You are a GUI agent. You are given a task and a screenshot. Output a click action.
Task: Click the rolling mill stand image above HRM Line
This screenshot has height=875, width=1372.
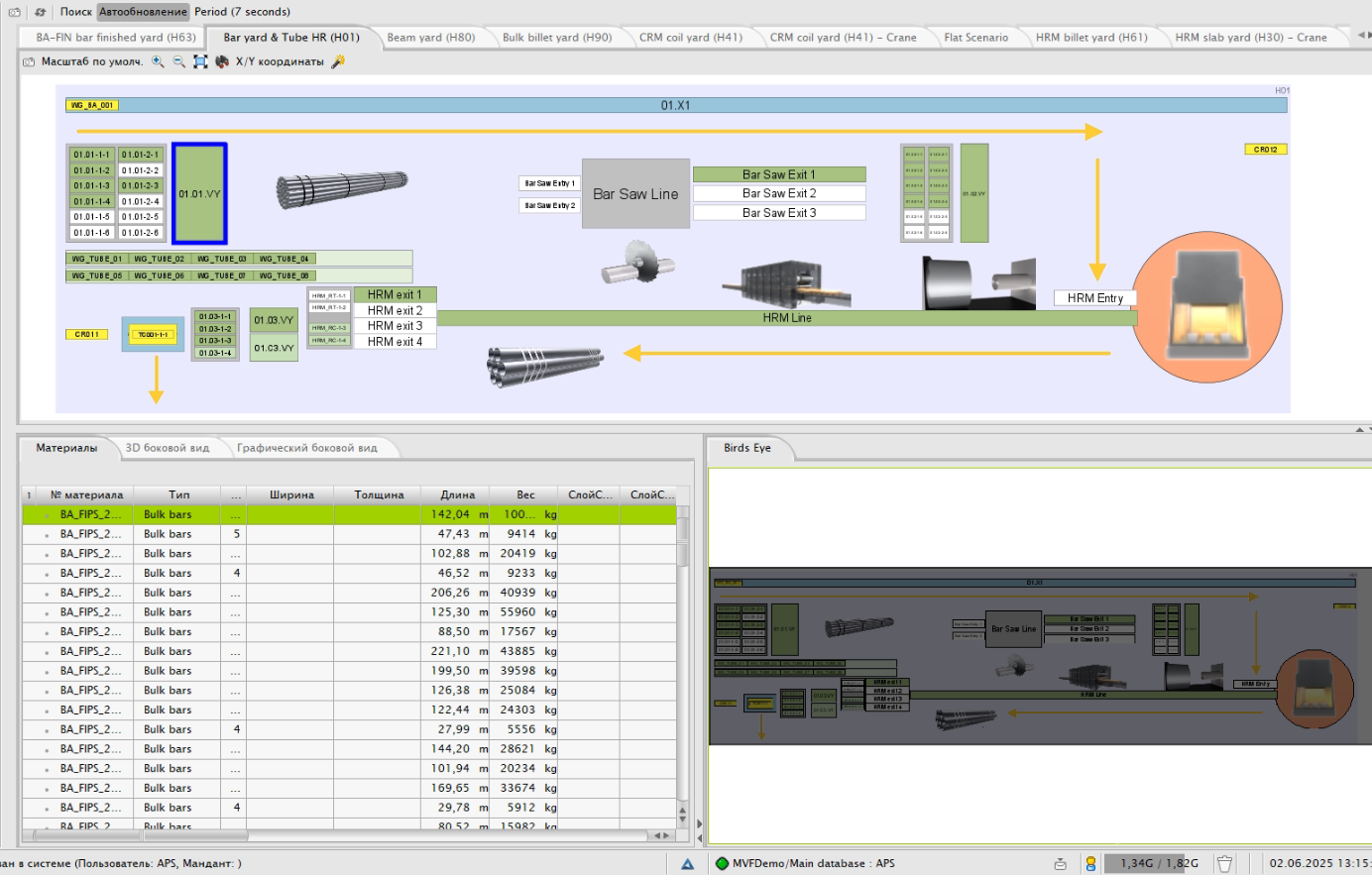(786, 284)
